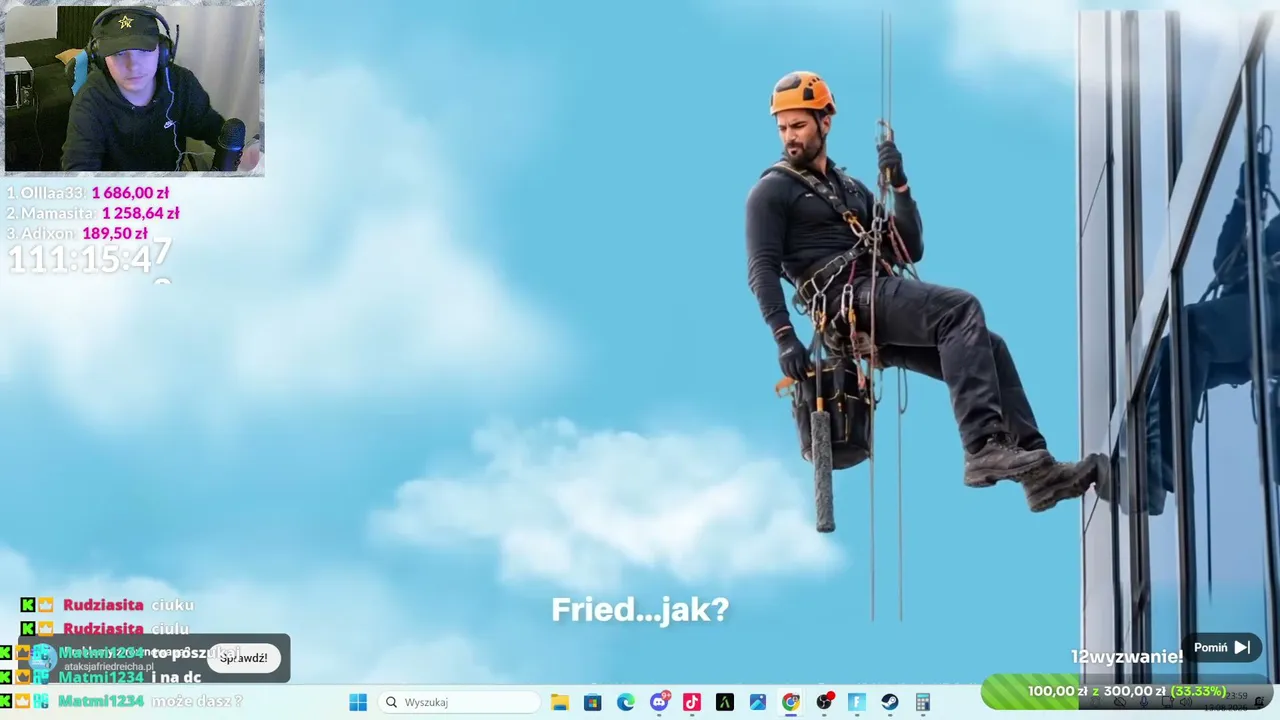Launch Microsoft Store from the taskbar

click(x=593, y=702)
